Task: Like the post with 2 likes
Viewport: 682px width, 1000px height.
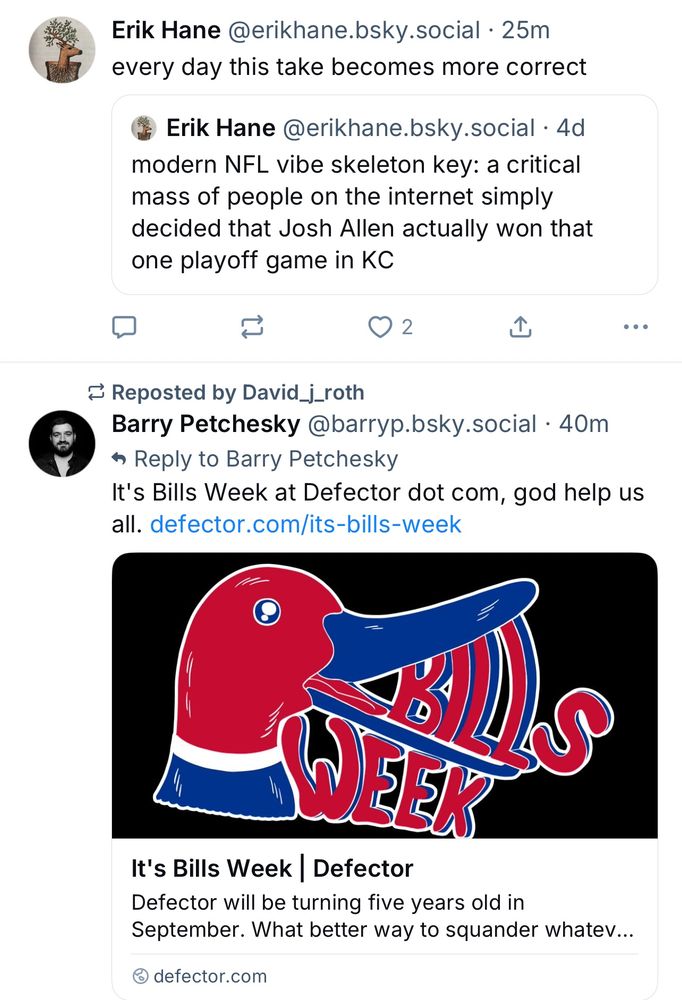Action: (380, 327)
